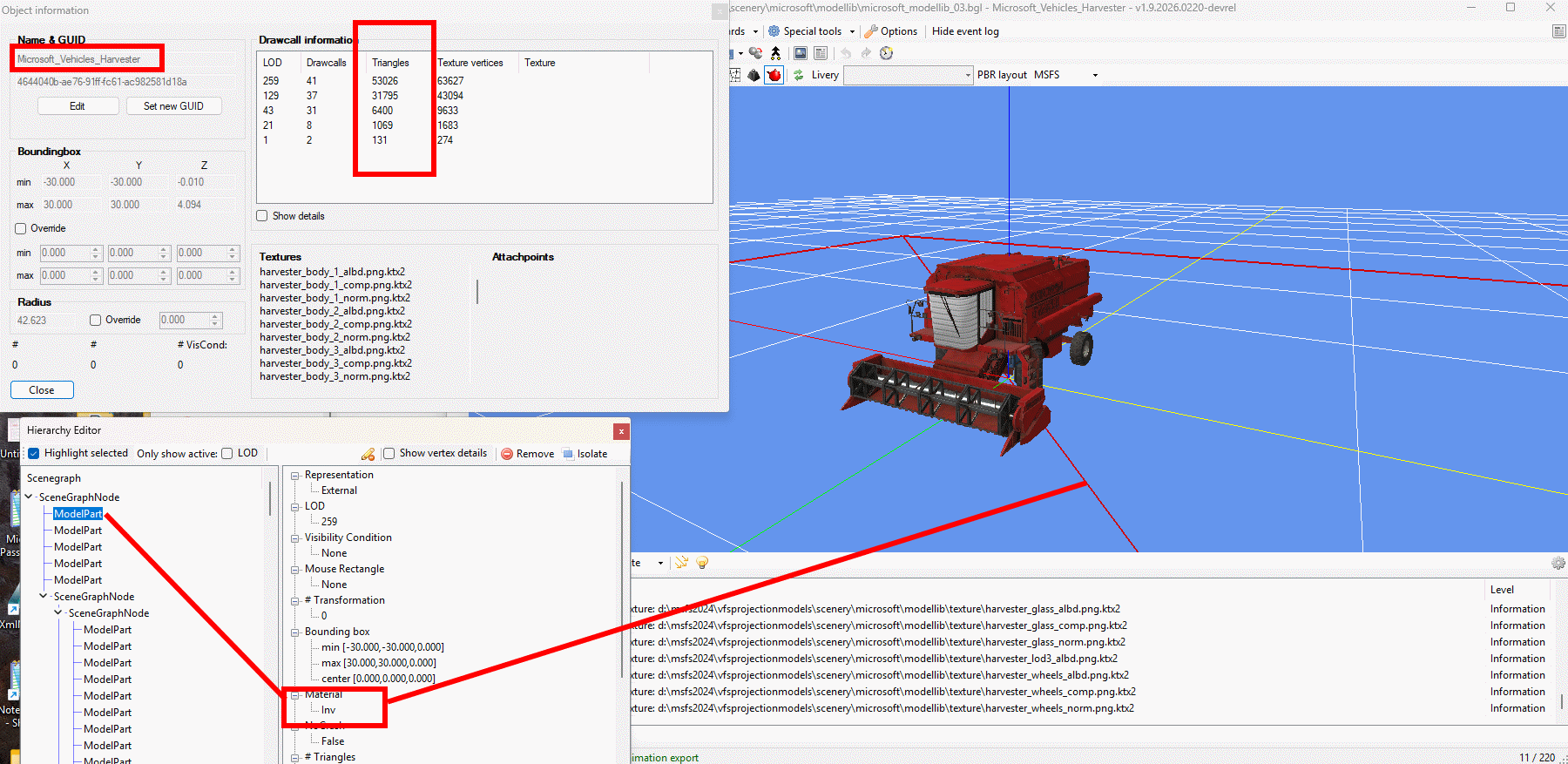Open the Livery dropdown
This screenshot has width=1568, height=764.
pyautogui.click(x=908, y=75)
